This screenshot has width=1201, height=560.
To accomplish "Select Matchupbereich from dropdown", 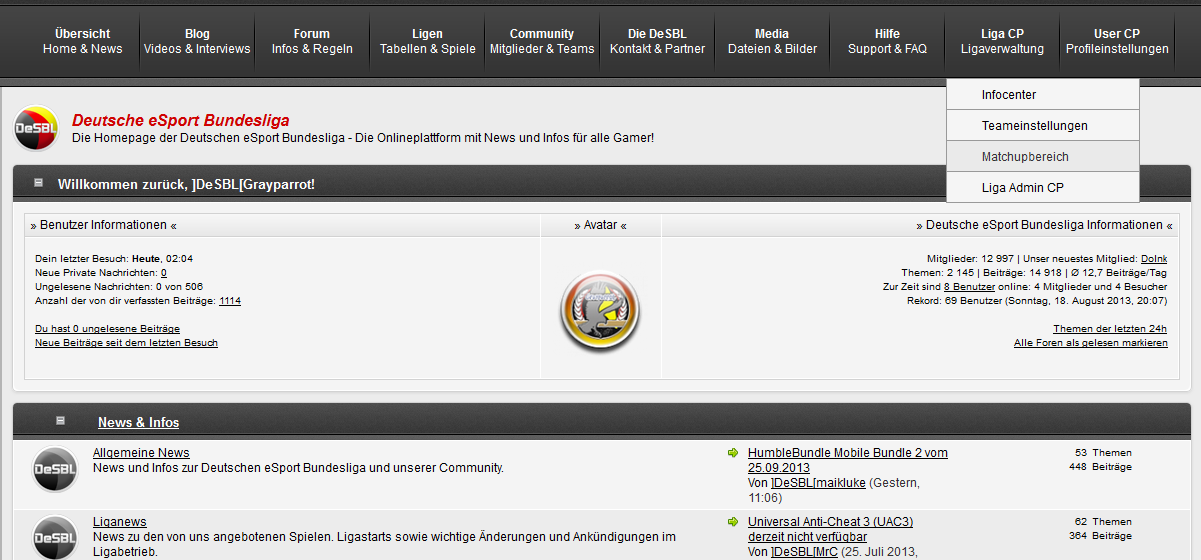I will click(1043, 157).
